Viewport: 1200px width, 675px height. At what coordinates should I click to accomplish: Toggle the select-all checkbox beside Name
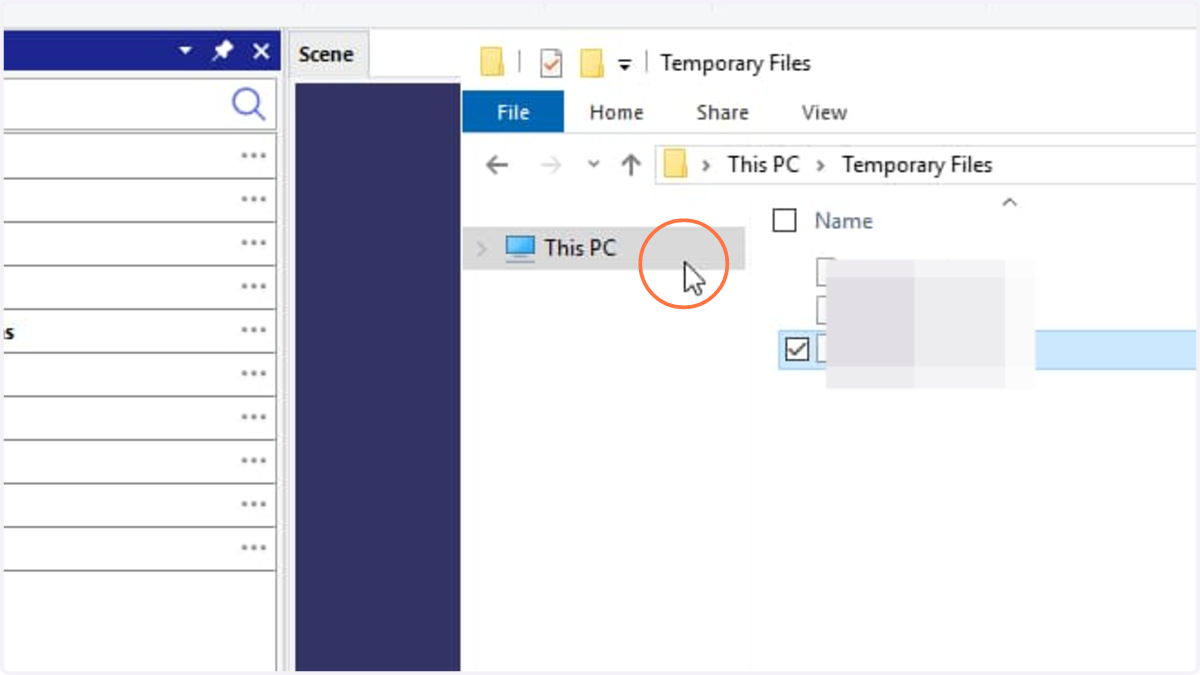pyautogui.click(x=785, y=220)
